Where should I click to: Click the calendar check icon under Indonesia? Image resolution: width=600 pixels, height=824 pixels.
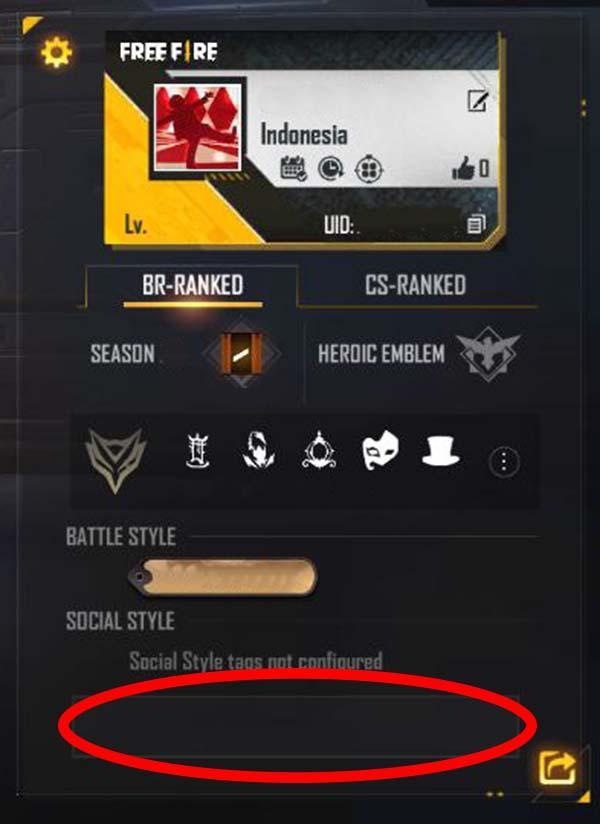coord(293,169)
